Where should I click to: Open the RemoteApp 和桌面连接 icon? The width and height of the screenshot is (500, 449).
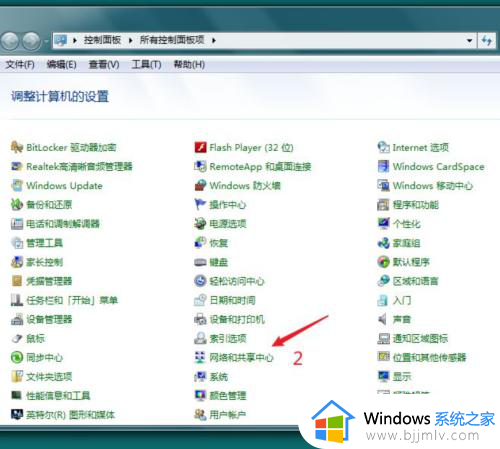[x=200, y=166]
